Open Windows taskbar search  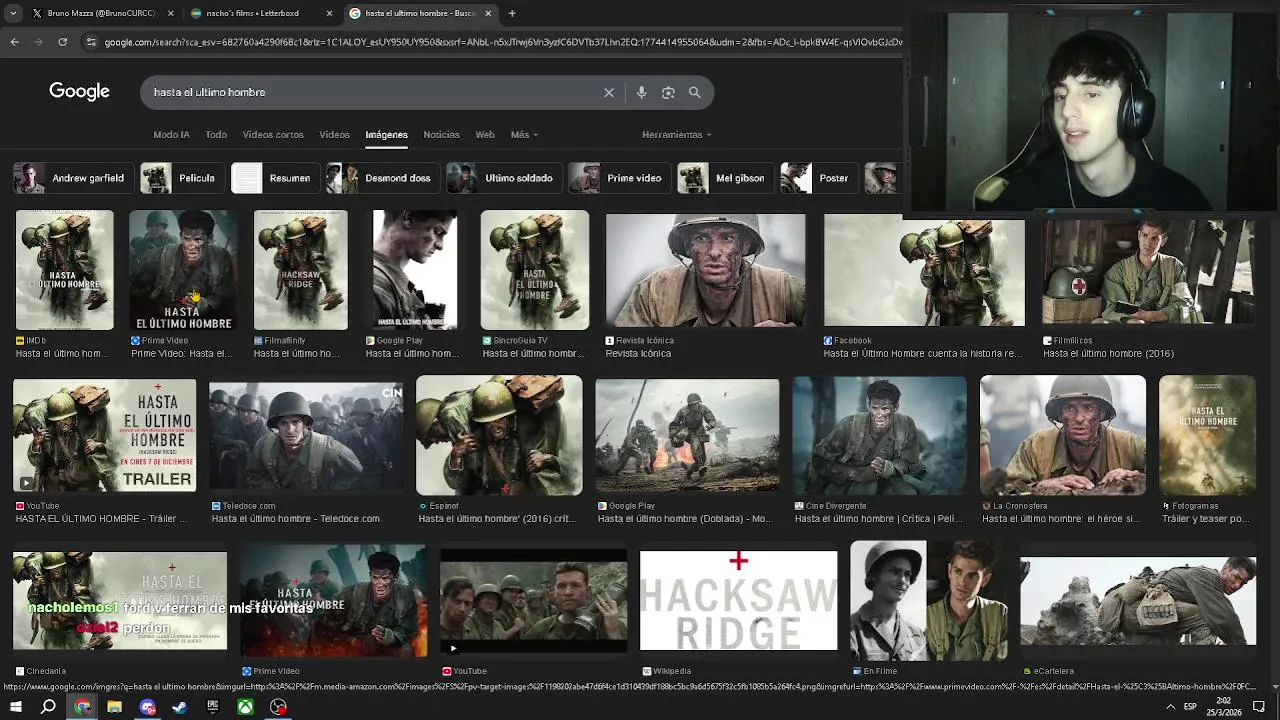[48, 707]
